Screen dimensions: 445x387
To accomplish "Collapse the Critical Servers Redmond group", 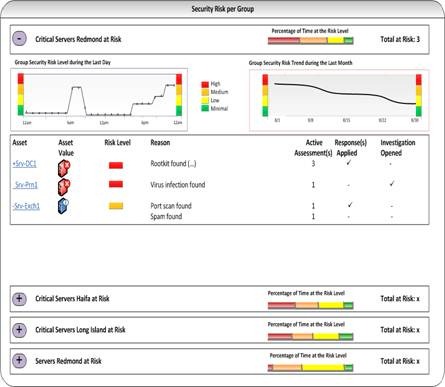I will (19, 38).
